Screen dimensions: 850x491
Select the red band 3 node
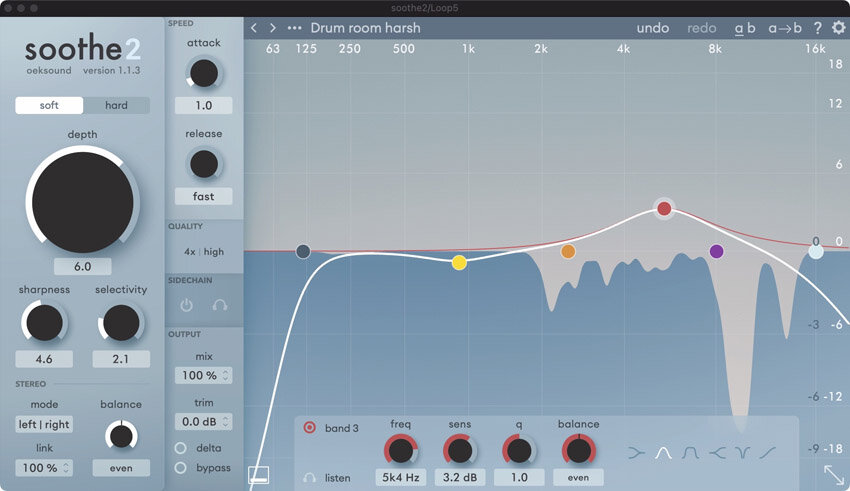click(664, 208)
